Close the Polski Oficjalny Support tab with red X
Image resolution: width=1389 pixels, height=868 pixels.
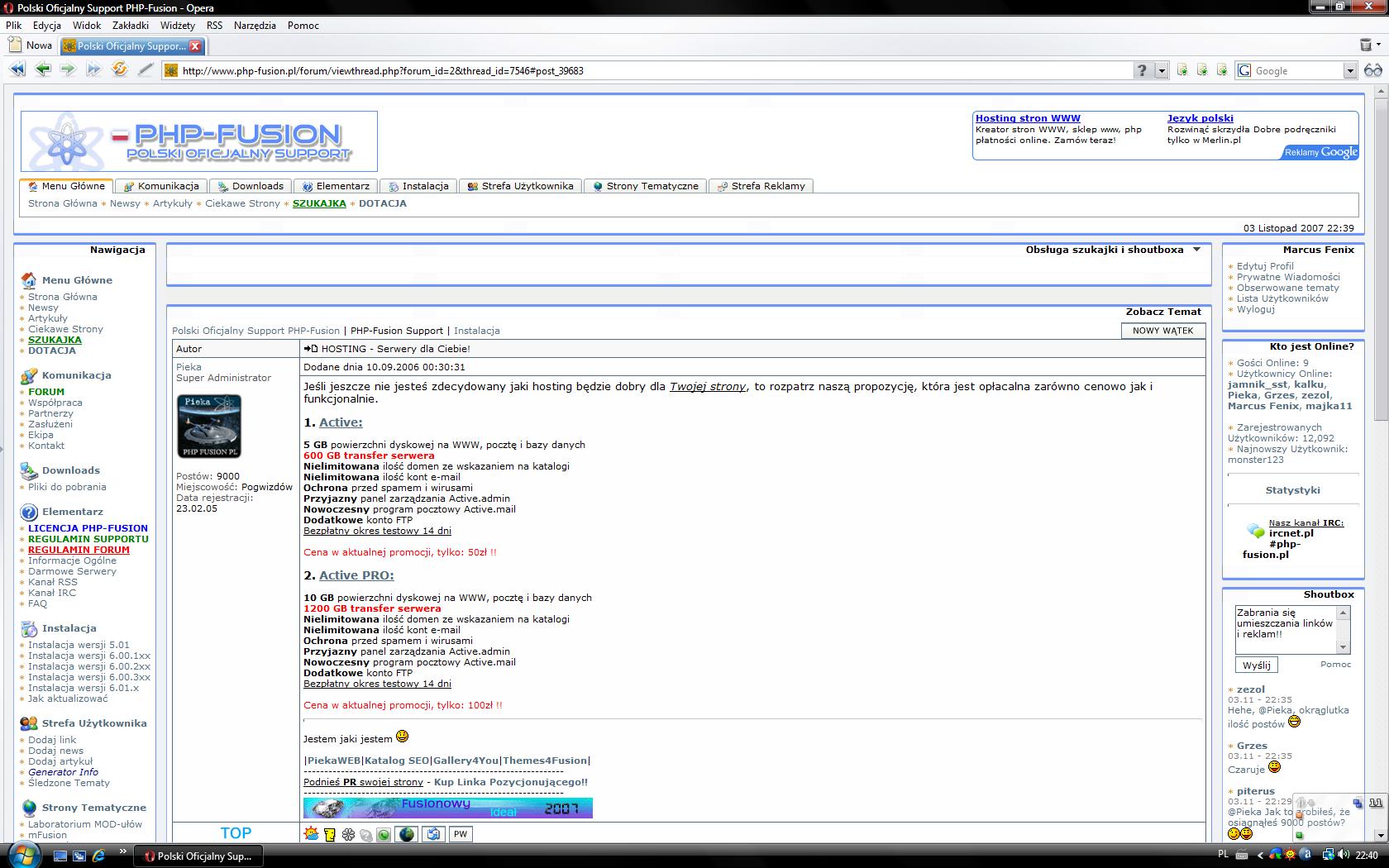click(x=195, y=46)
